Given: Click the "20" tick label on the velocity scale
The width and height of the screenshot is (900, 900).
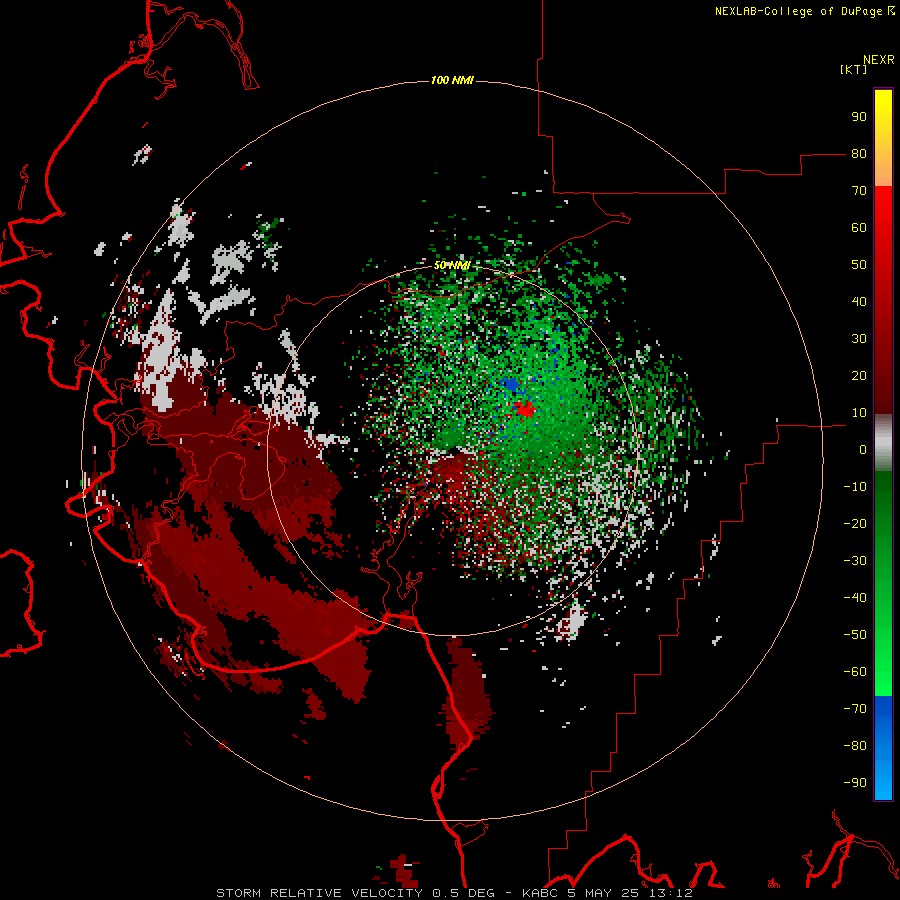Looking at the screenshot, I should click(x=859, y=375).
